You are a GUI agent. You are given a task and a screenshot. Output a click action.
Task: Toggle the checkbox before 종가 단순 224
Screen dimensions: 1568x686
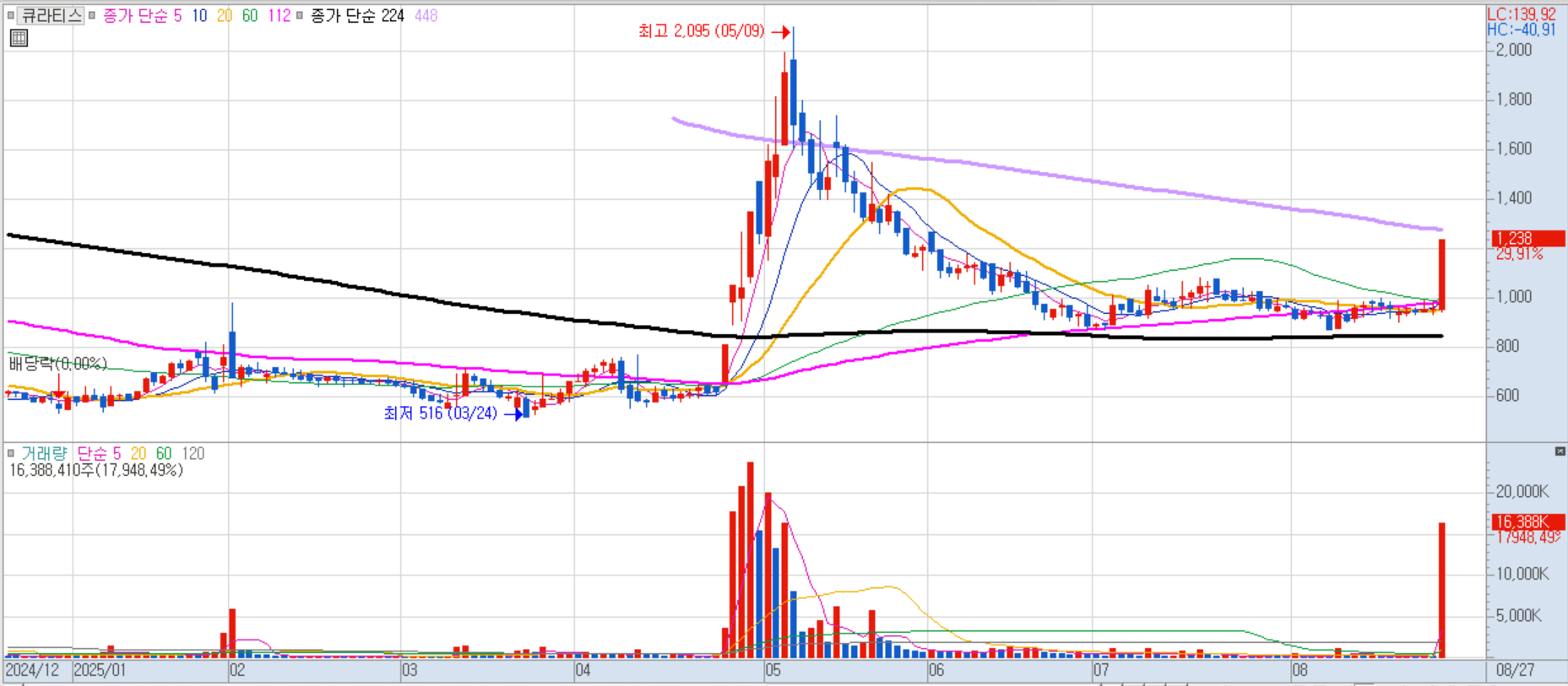tap(300, 15)
